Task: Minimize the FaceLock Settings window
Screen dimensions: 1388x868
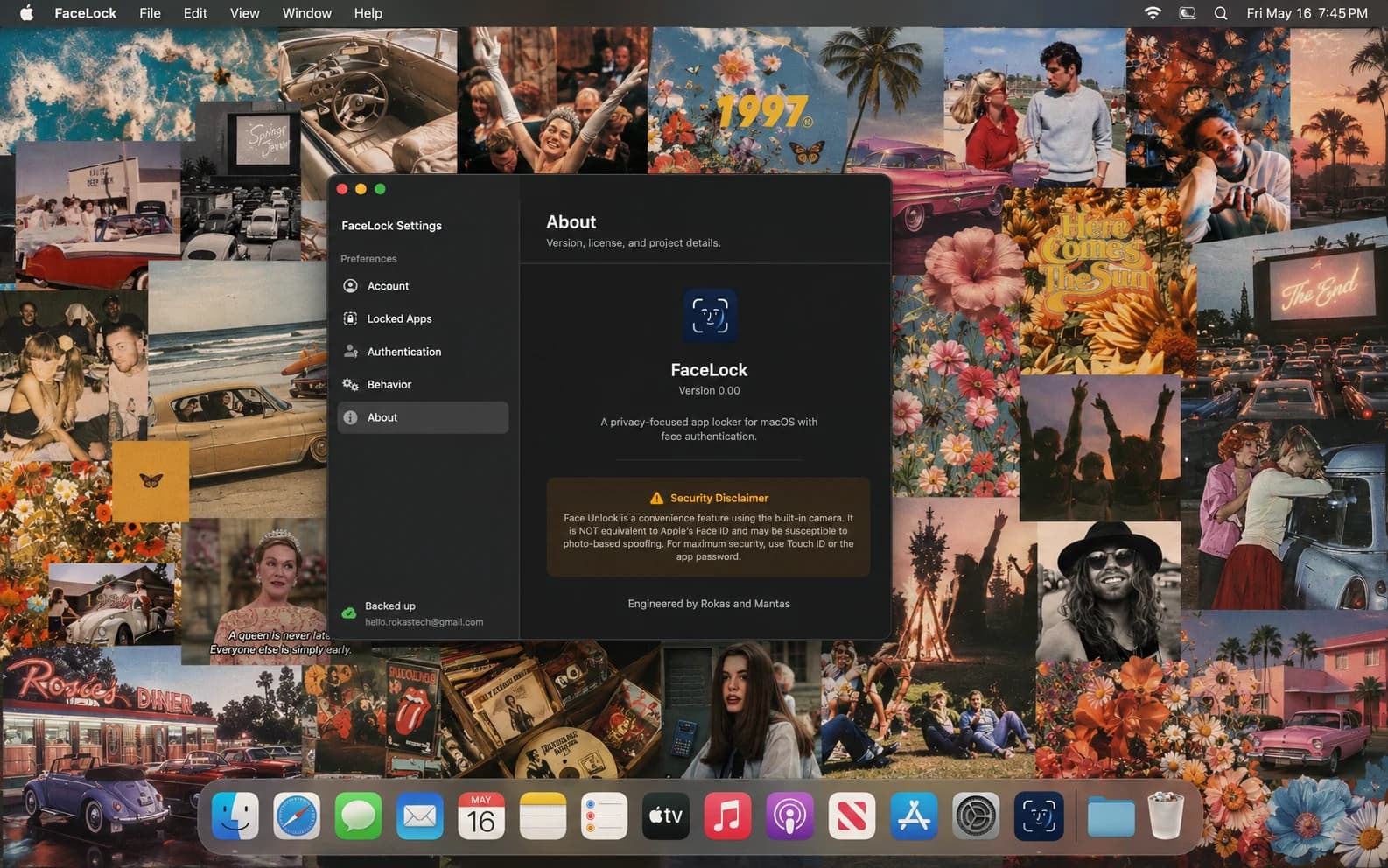Action: point(361,189)
